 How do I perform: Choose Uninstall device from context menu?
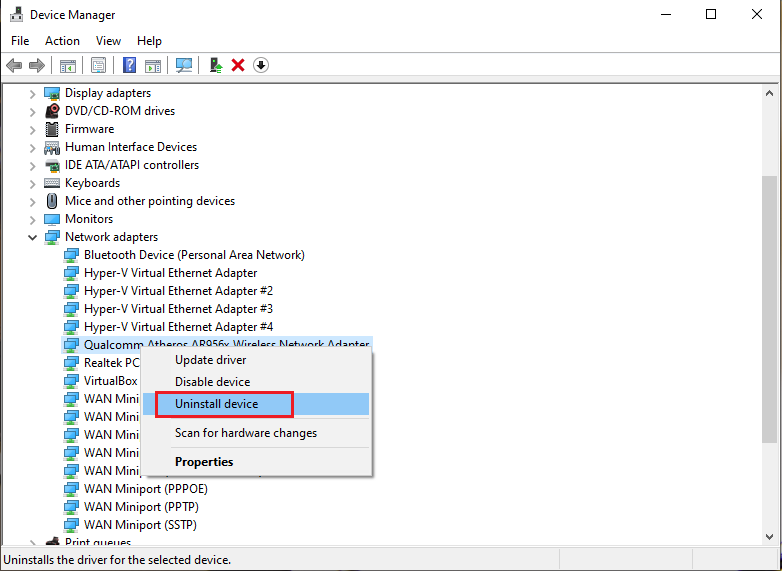click(217, 404)
